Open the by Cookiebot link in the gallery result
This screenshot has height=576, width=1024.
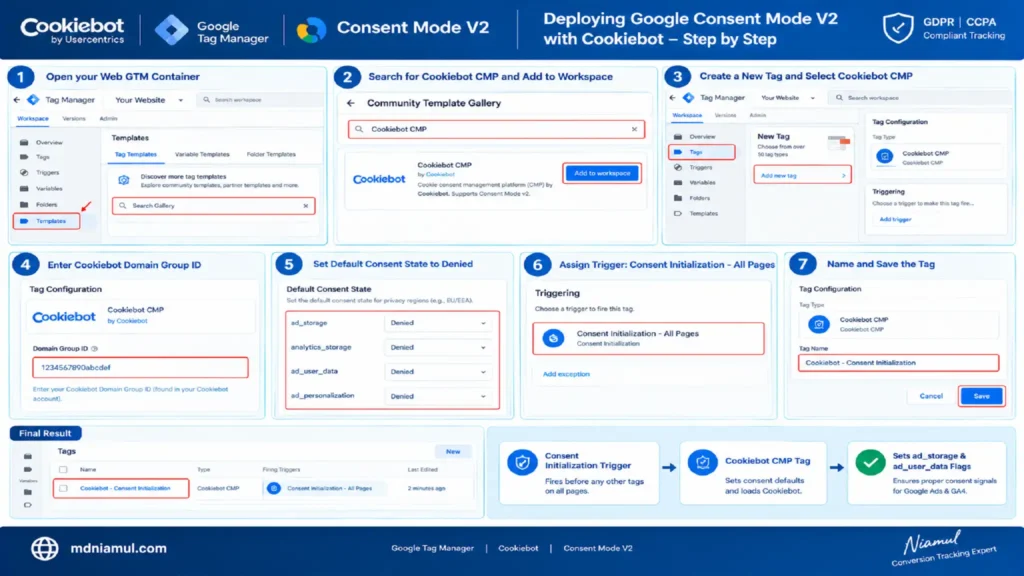[x=436, y=174]
